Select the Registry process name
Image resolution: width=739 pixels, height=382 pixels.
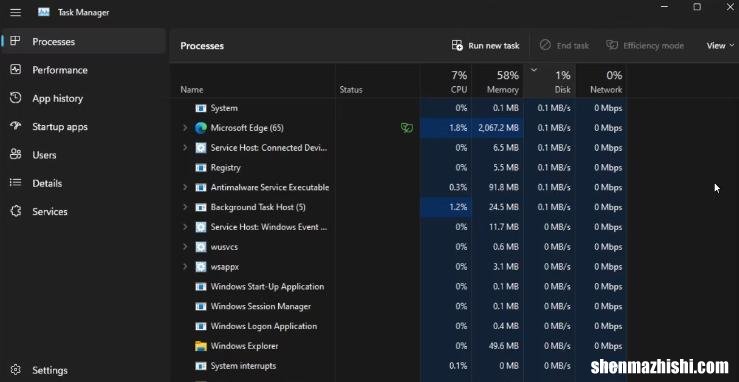coord(225,167)
